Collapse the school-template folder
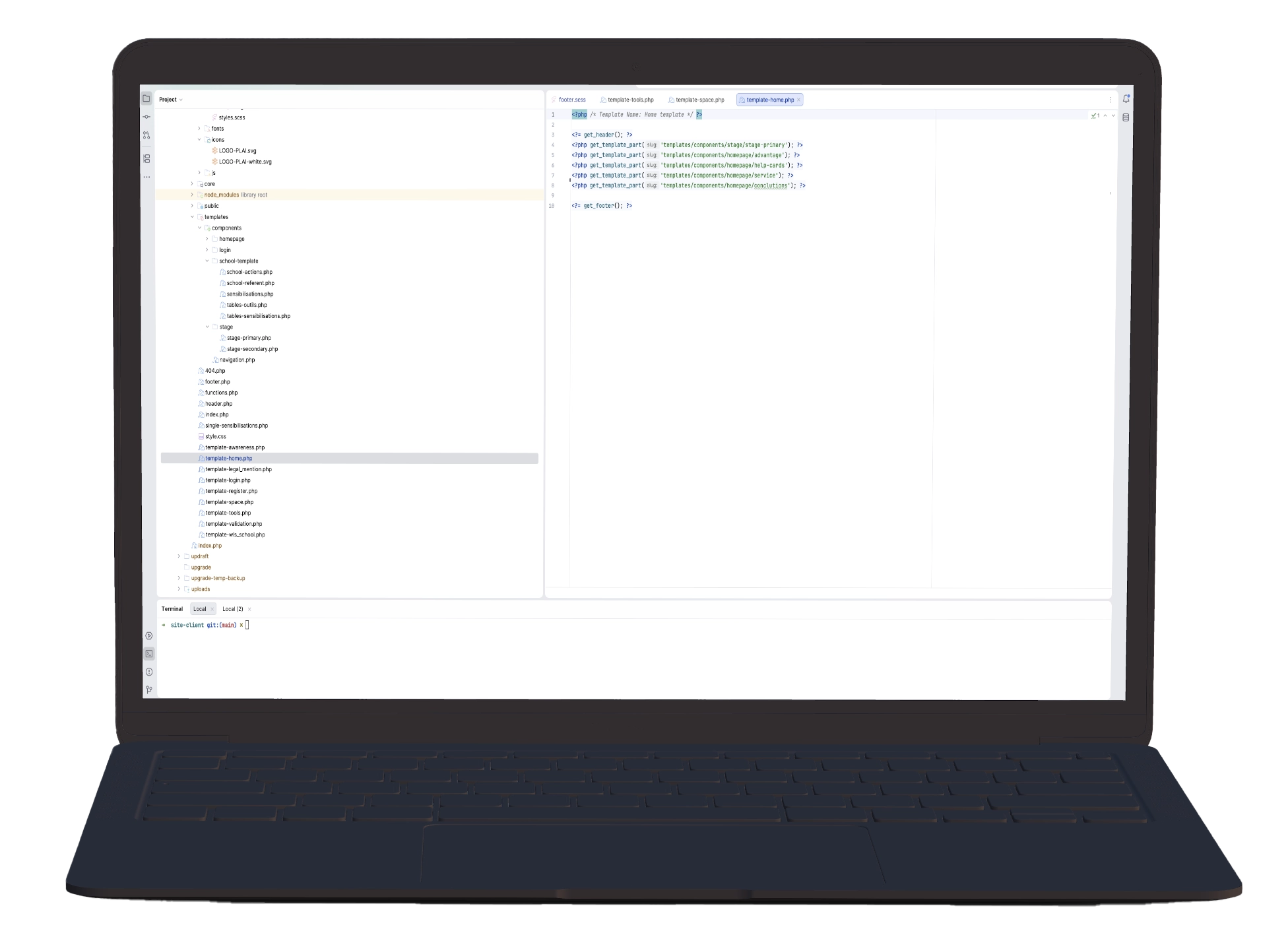Image resolution: width=1288 pixels, height=937 pixels. 207,261
